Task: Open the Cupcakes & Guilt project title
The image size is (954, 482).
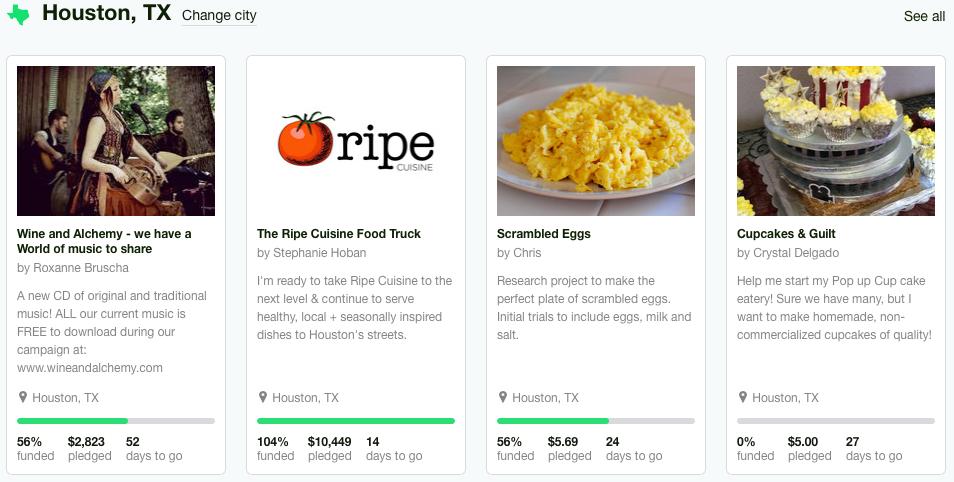Action: 786,234
